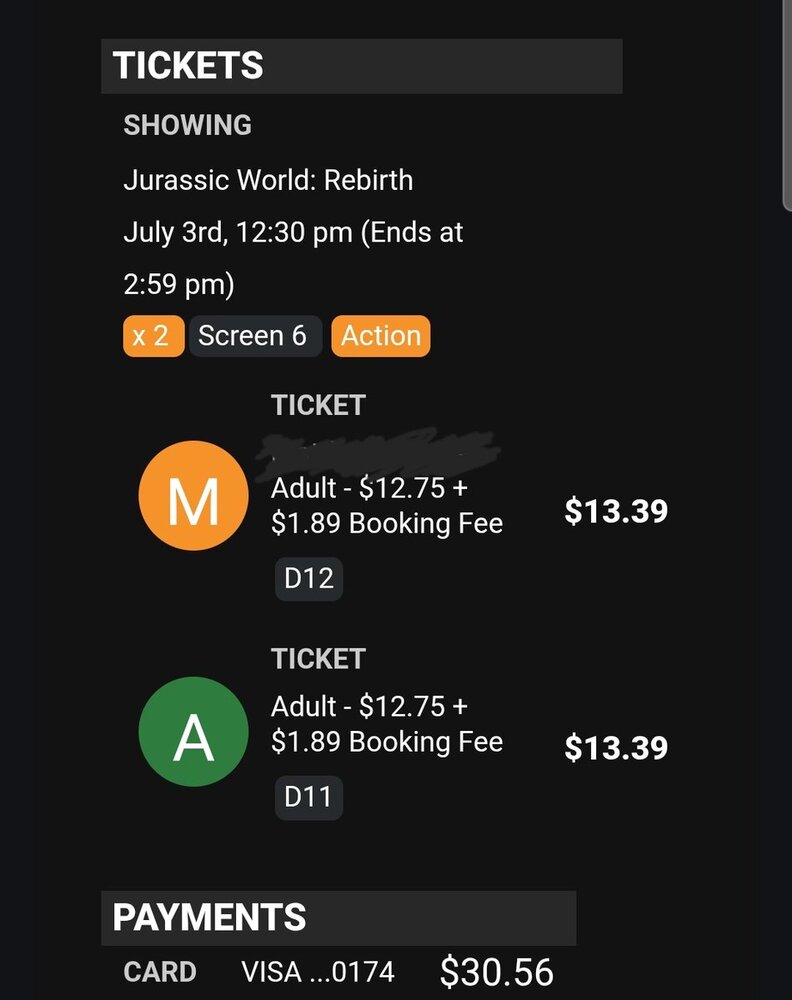Screen dimensions: 792x1000
Task: Click the CARD label in Payments
Action: (160, 972)
